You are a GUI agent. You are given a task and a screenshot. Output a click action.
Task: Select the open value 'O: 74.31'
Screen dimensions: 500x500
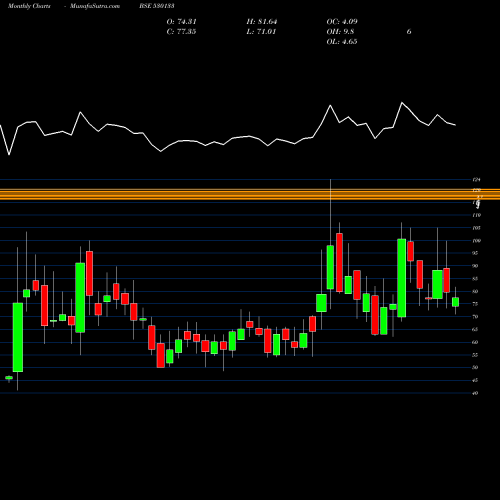pos(182,22)
